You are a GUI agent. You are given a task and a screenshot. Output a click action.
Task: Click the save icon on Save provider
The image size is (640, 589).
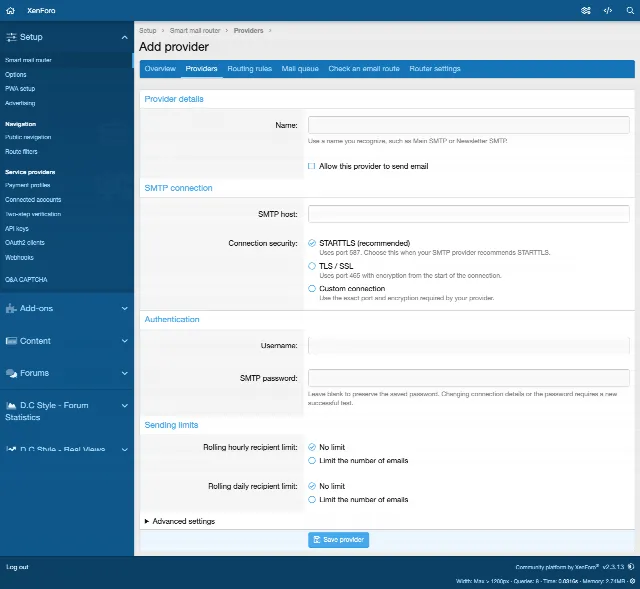click(316, 540)
